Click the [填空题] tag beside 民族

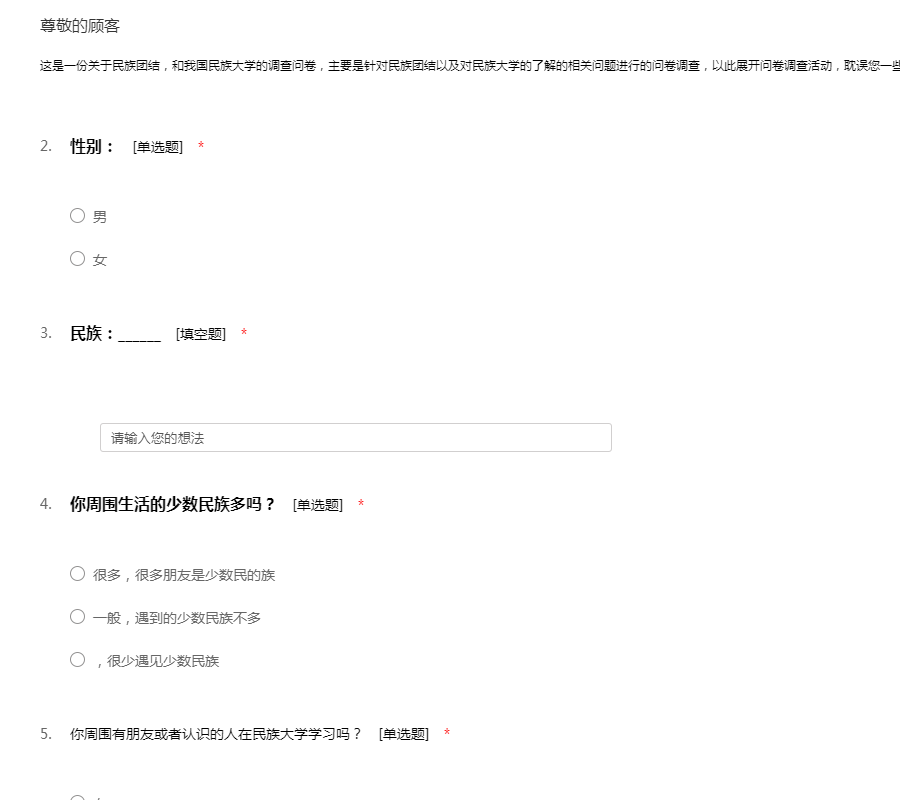click(201, 334)
